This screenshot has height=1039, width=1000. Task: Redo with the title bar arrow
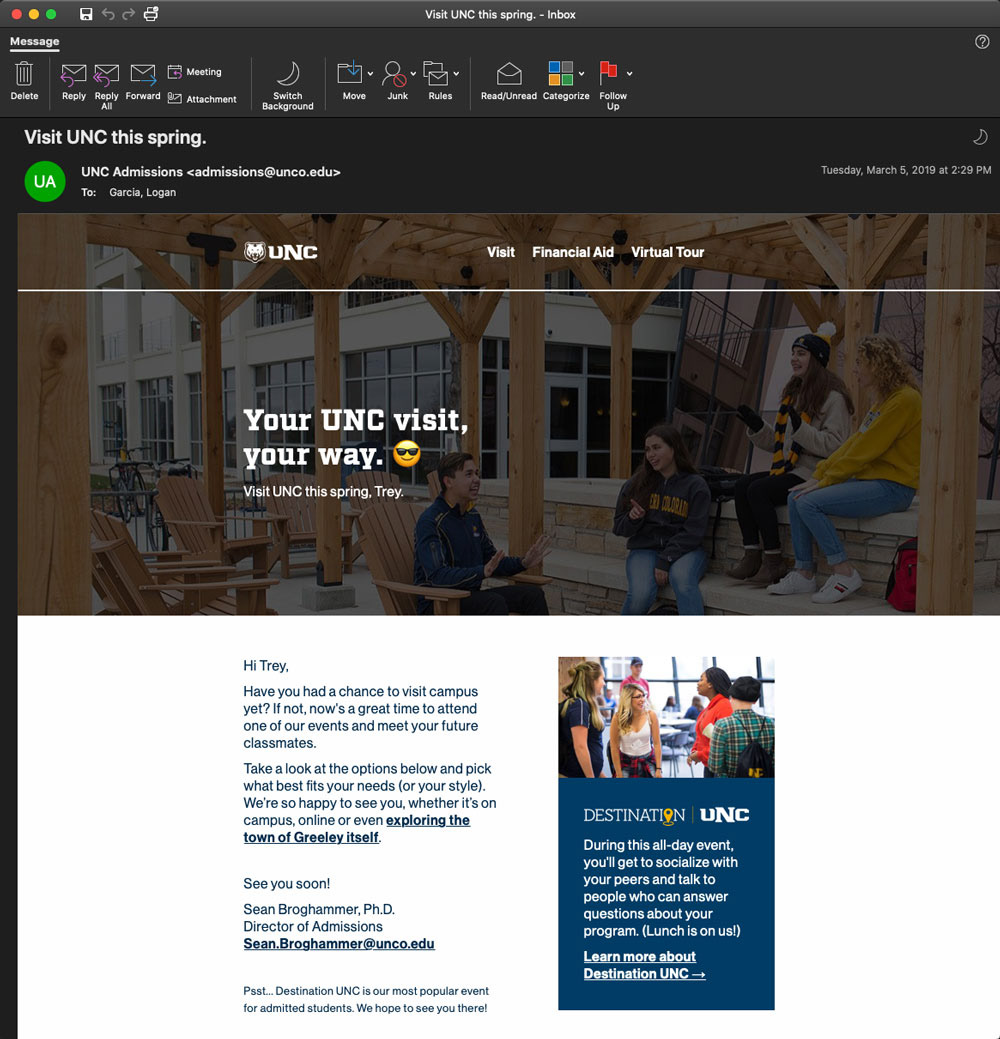pos(129,14)
